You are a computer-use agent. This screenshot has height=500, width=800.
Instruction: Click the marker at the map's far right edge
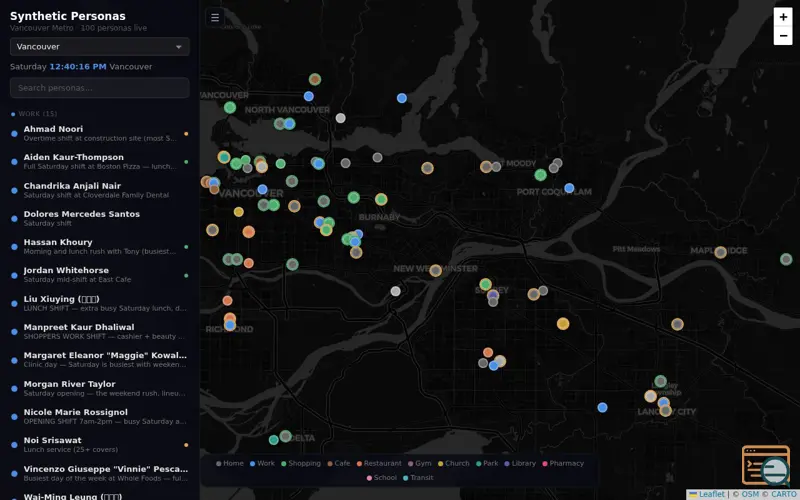[x=786, y=260]
